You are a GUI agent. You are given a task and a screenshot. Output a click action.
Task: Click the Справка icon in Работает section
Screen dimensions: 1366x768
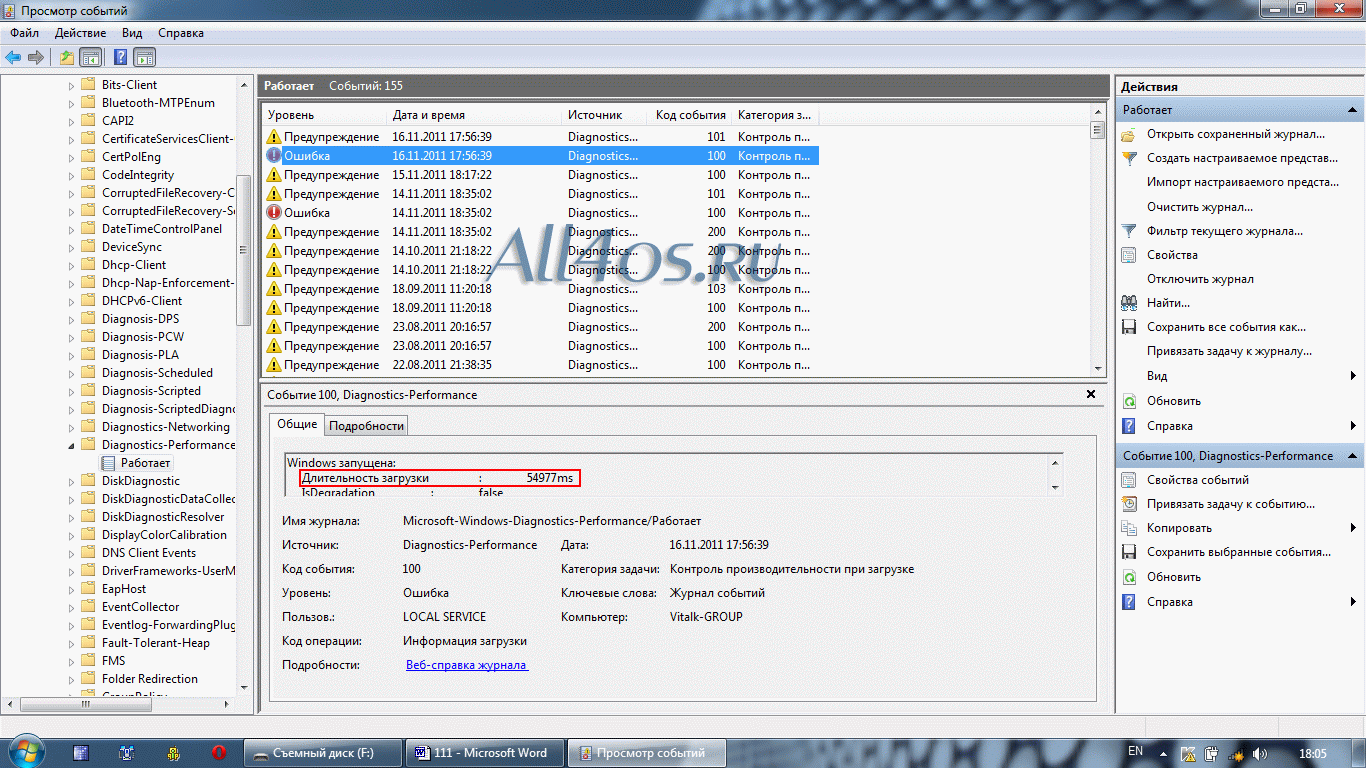tap(1129, 426)
